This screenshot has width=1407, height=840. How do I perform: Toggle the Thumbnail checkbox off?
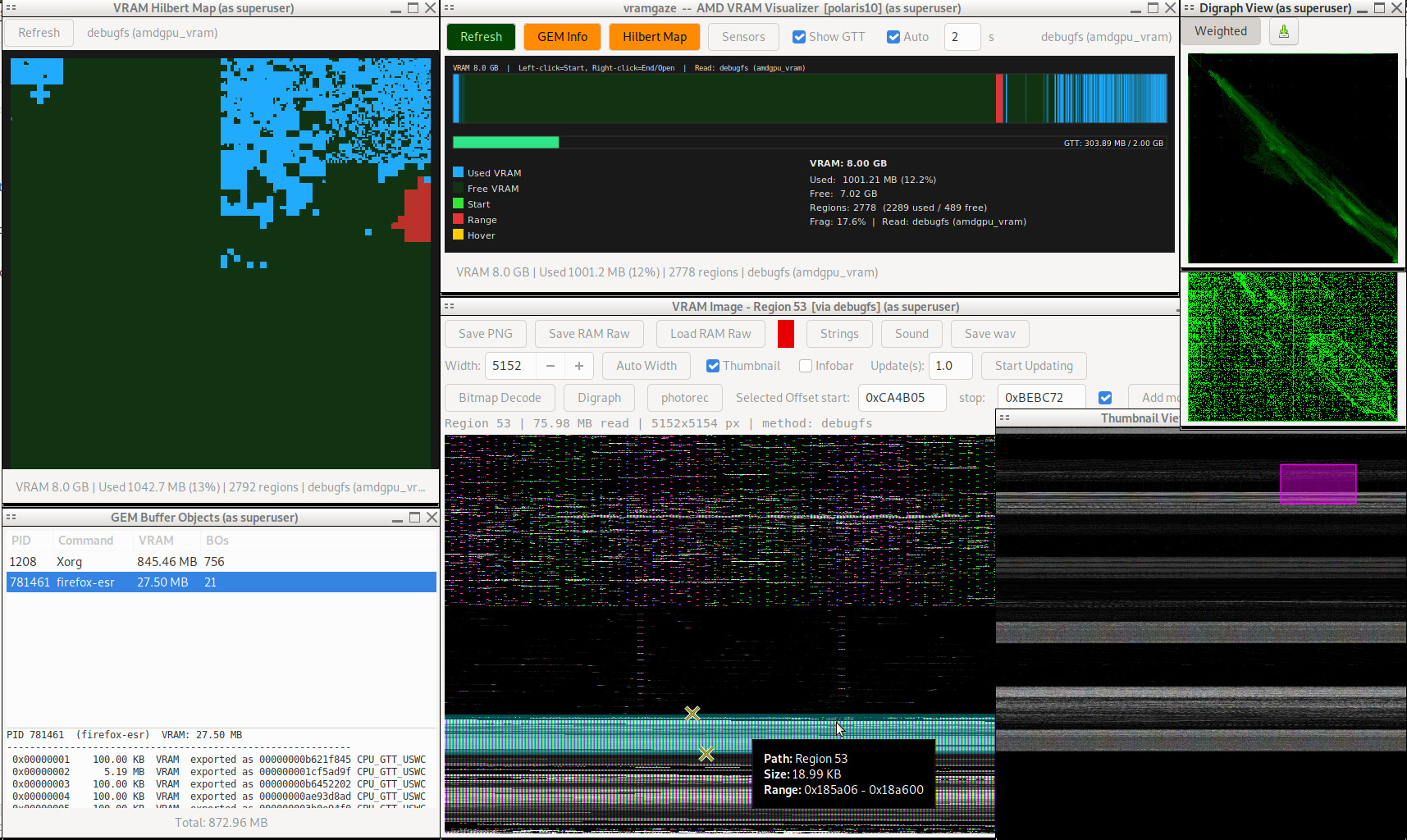tap(713, 366)
